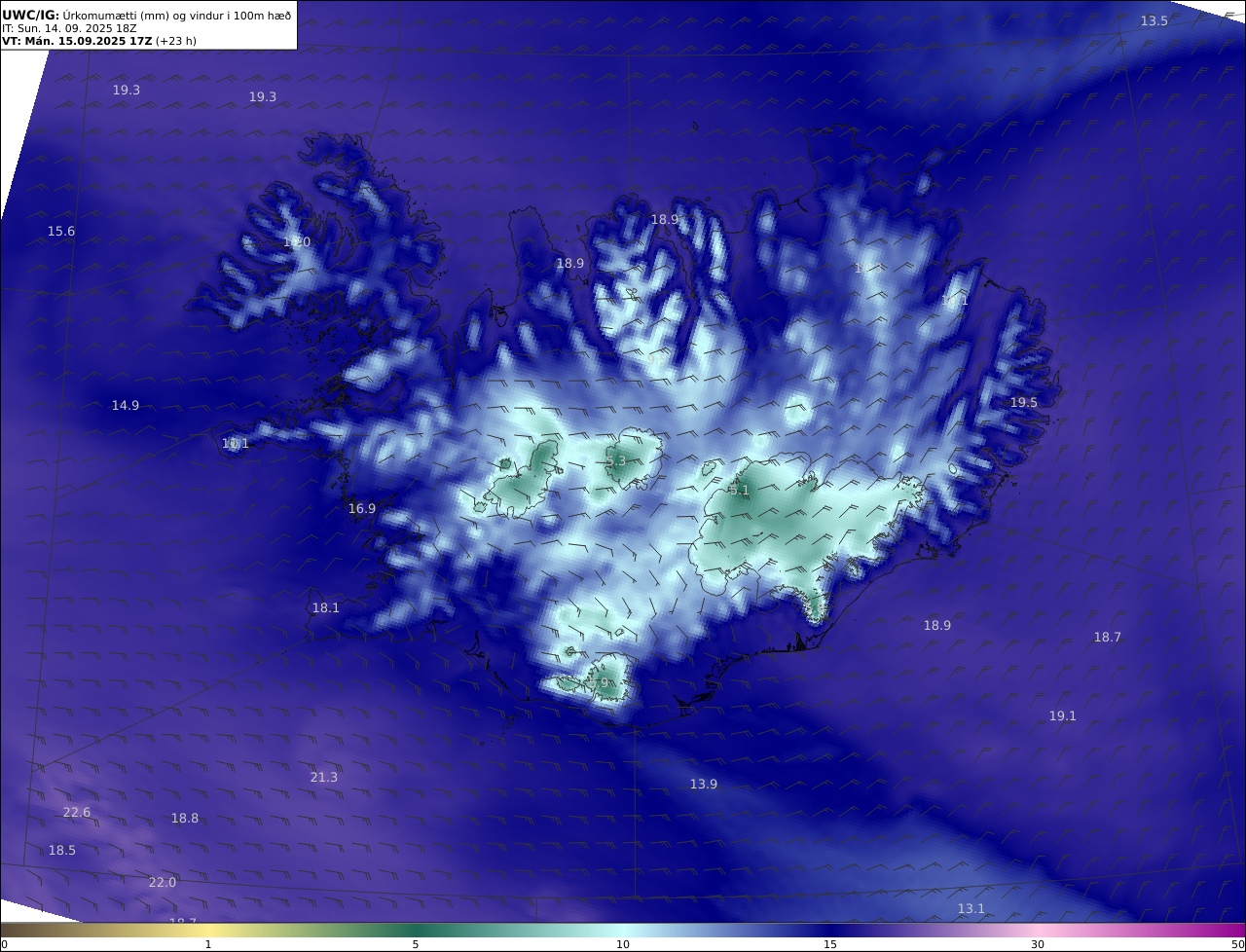Click the 18.8 value label
Screen dimensions: 1246x952
click(185, 819)
